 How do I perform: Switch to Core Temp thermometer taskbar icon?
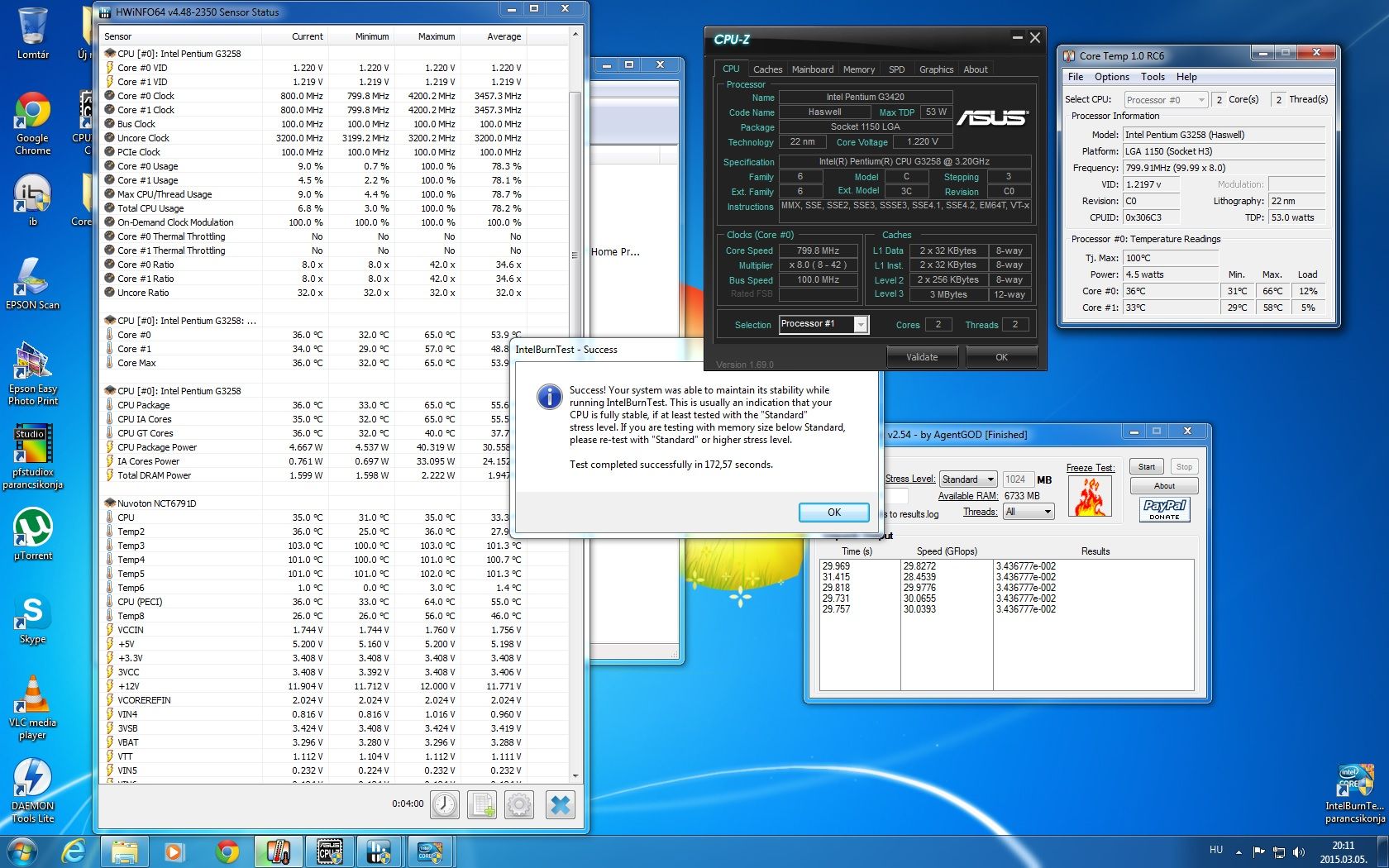tap(278, 851)
